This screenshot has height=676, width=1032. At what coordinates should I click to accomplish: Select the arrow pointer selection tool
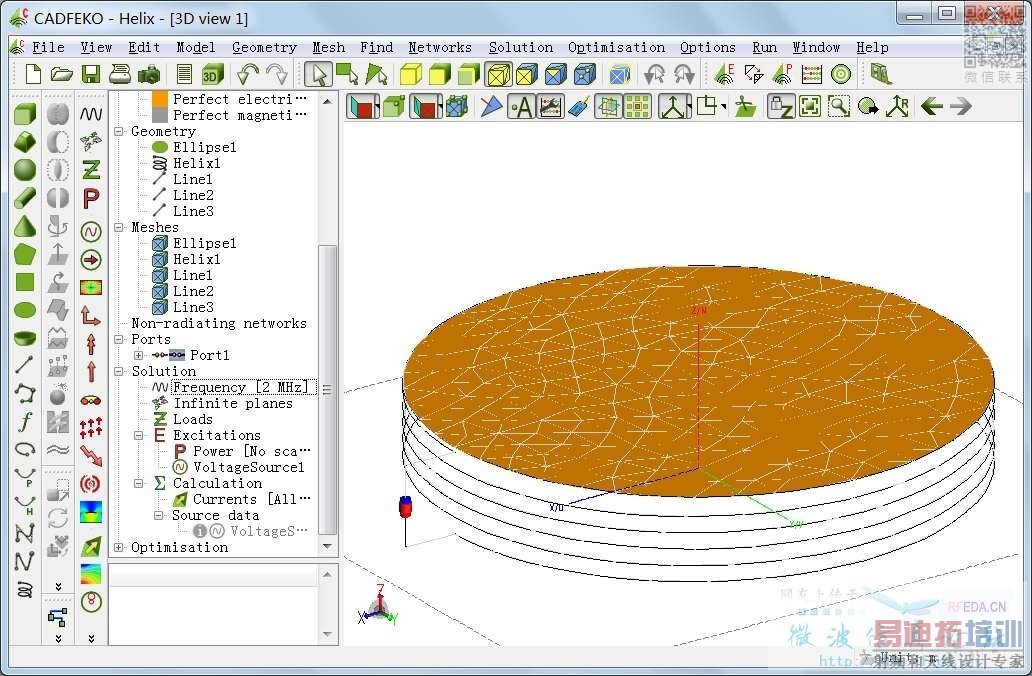pos(319,74)
